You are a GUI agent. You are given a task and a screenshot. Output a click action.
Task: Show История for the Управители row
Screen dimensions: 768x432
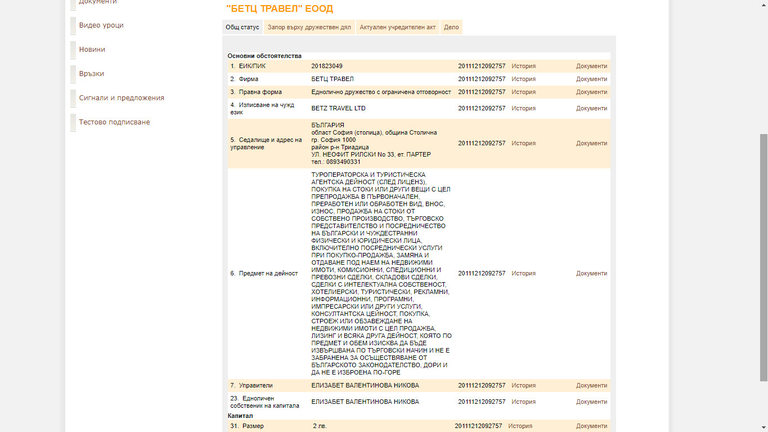523,385
